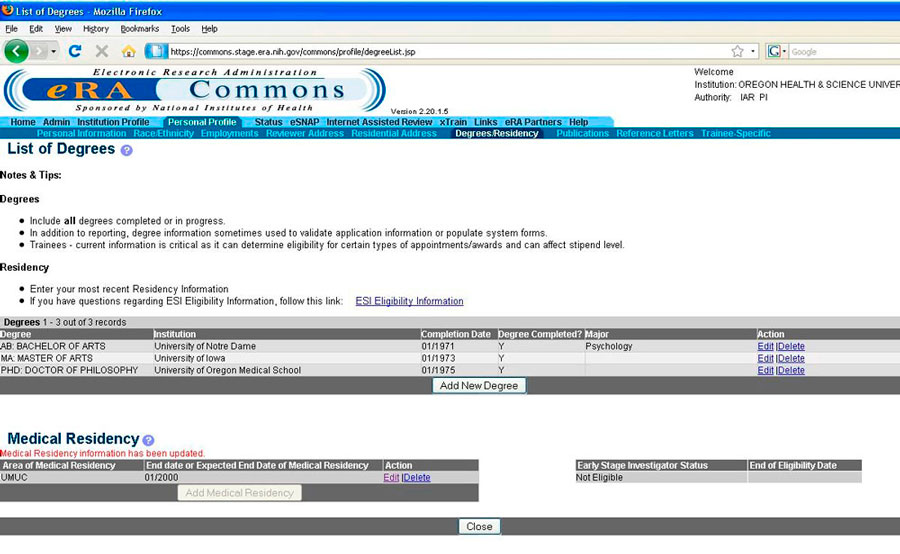
Task: Go to the home page icon
Action: 129,51
